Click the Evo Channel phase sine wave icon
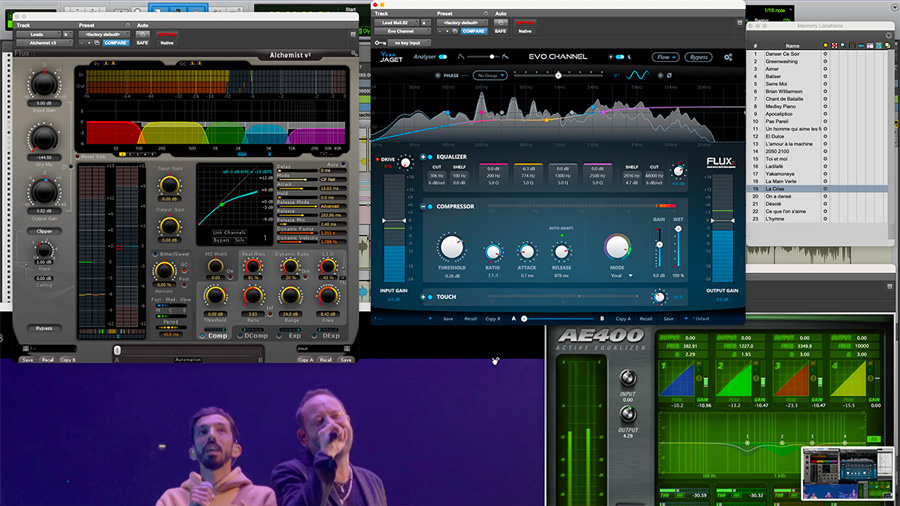 coord(637,75)
